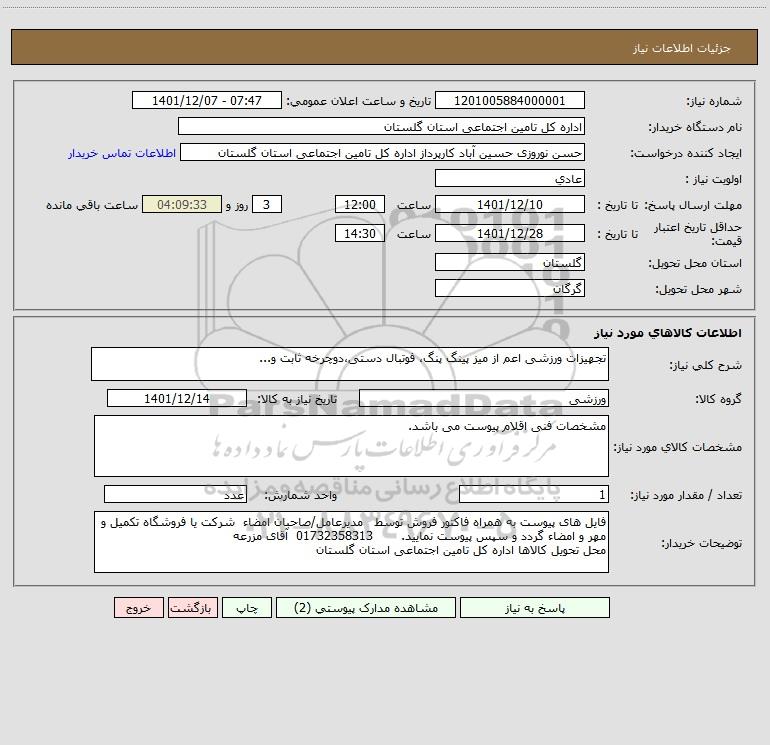Click the label واحد شمارش

(x=301, y=496)
